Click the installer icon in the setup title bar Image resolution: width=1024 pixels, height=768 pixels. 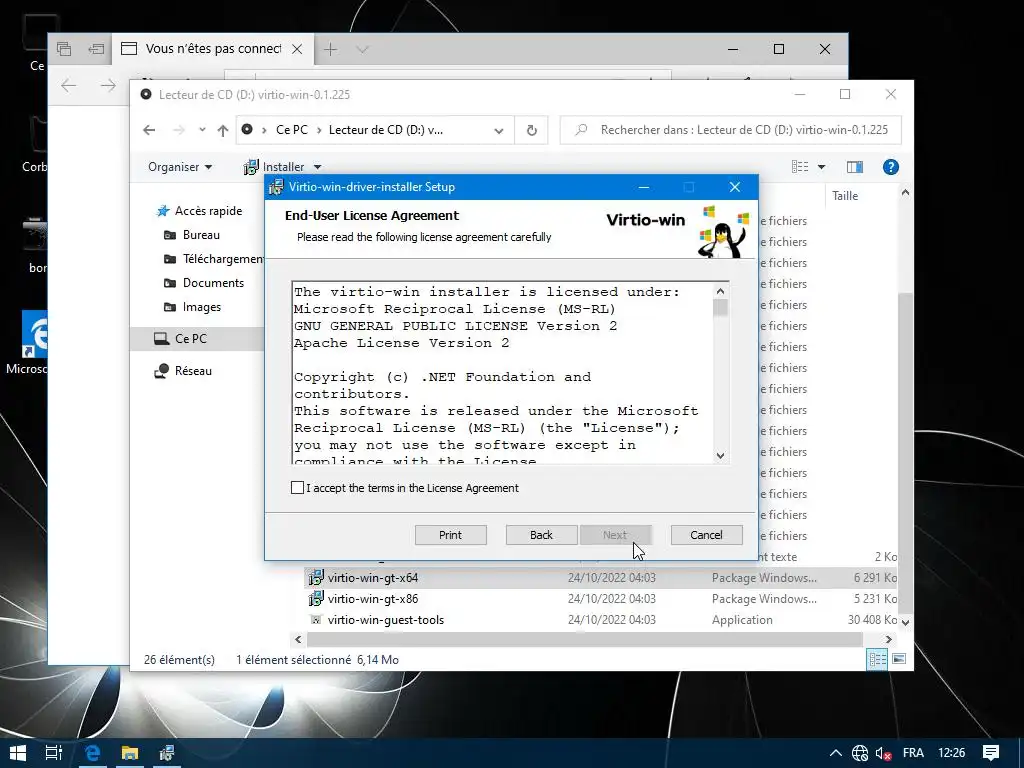coord(276,187)
